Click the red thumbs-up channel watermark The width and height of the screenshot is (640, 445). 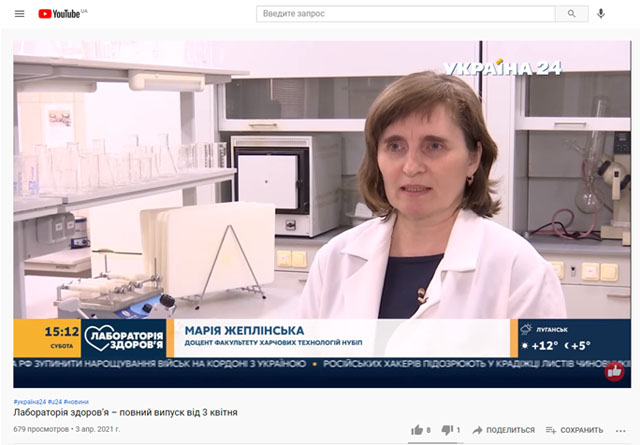pos(614,372)
